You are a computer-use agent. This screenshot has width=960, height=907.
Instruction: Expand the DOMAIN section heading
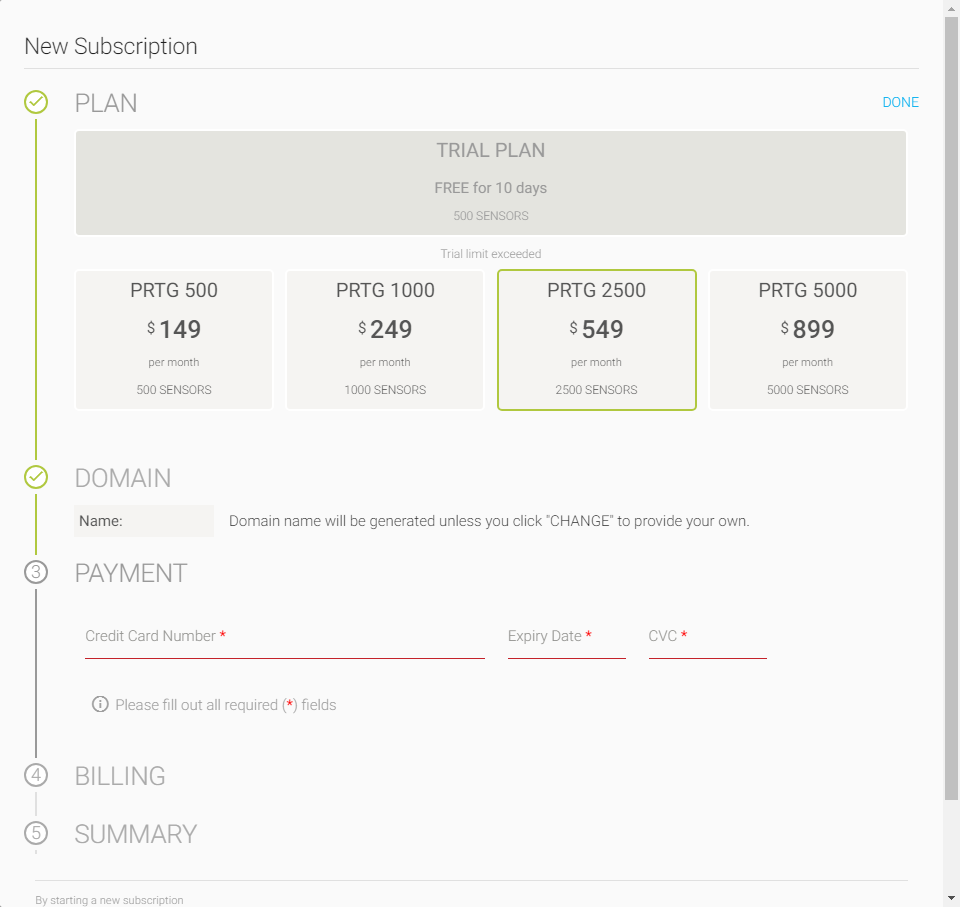(x=123, y=478)
